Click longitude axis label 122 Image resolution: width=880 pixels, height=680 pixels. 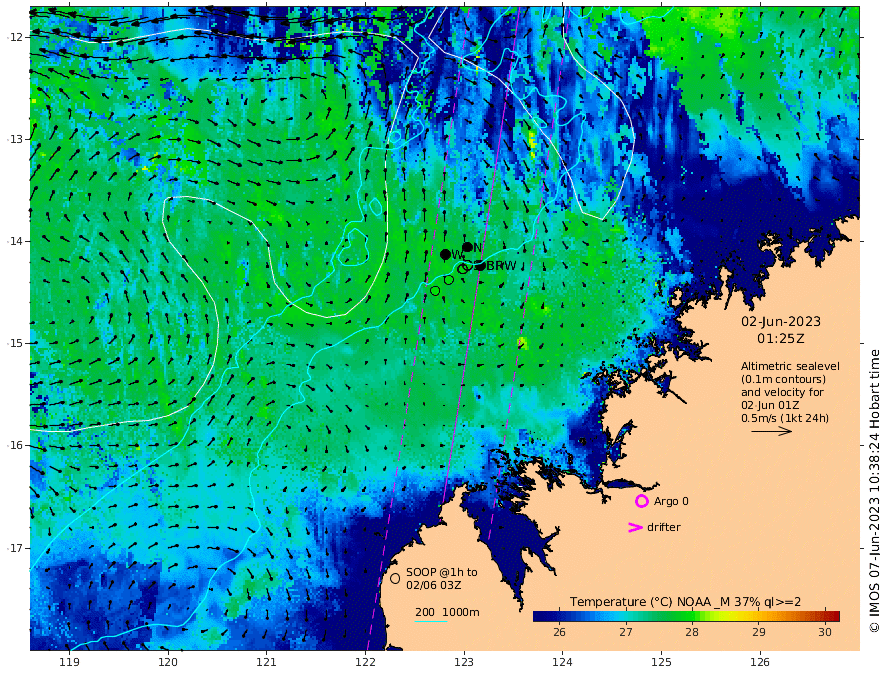(x=365, y=663)
